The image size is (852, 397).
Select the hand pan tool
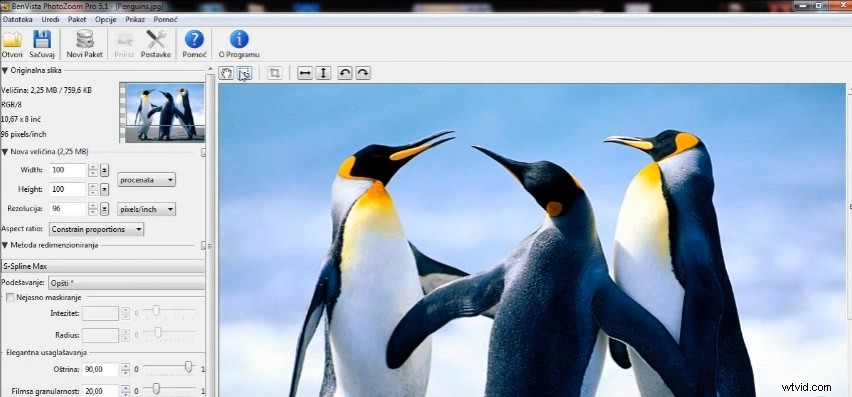(226, 73)
